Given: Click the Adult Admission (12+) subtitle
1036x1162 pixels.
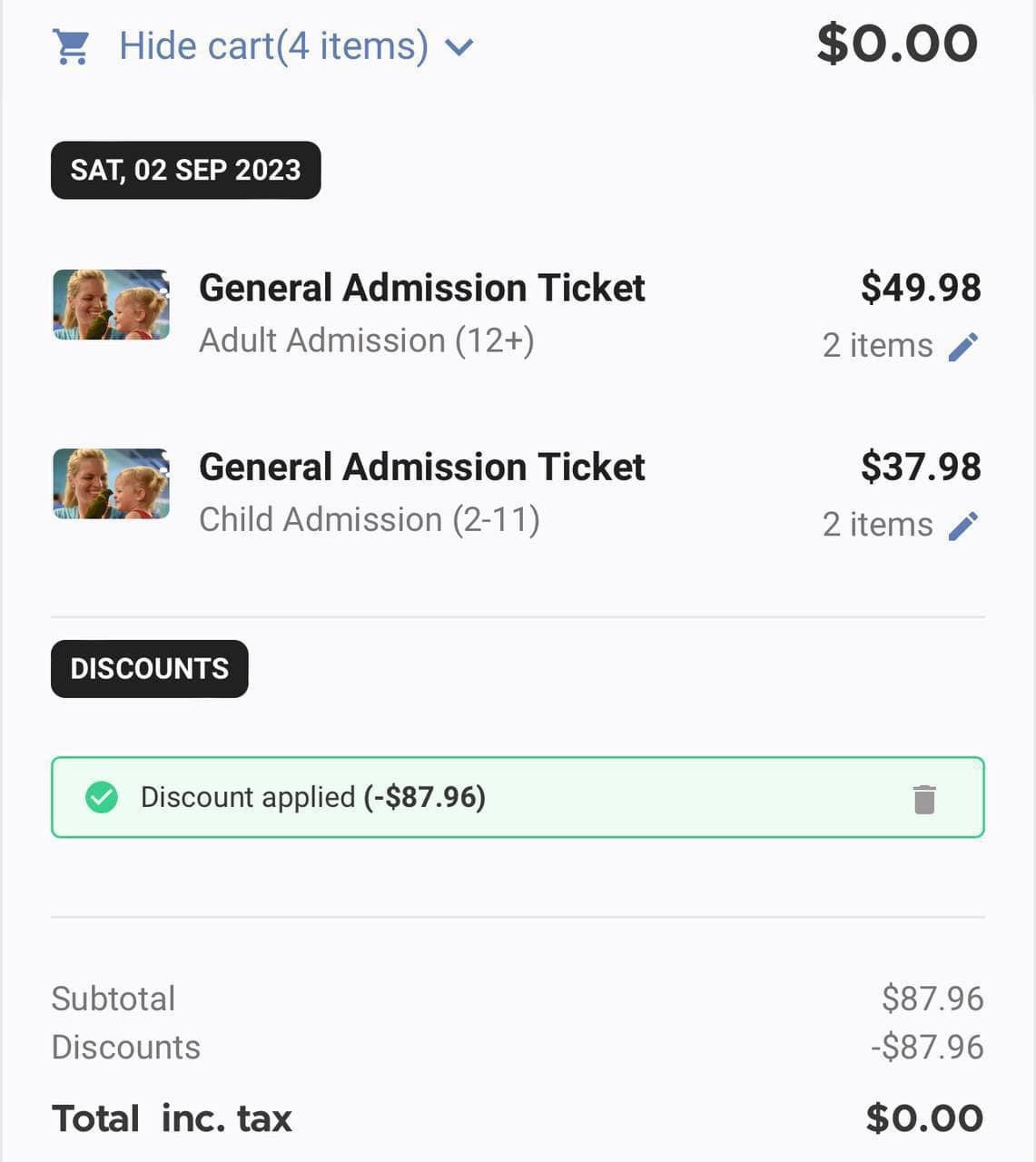Looking at the screenshot, I should (366, 341).
